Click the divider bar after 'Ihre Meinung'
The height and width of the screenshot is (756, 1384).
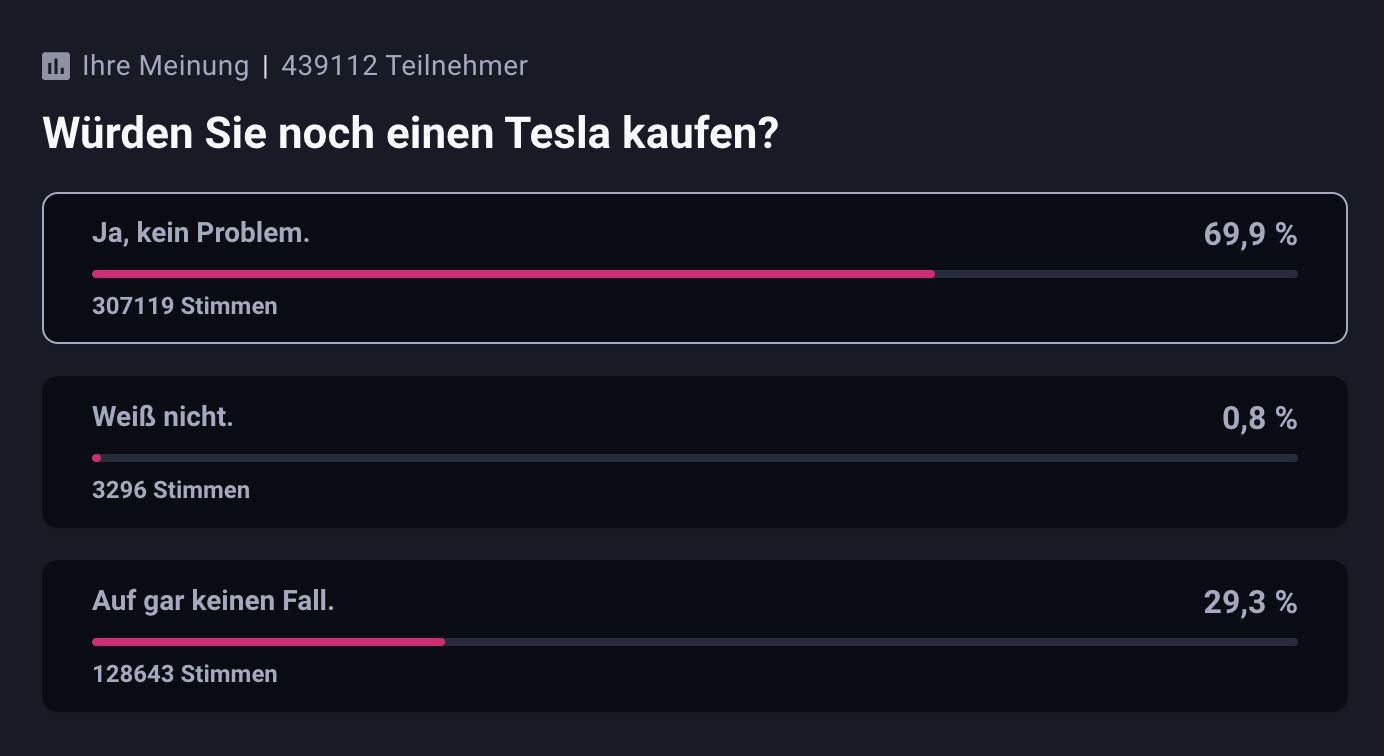[265, 67]
